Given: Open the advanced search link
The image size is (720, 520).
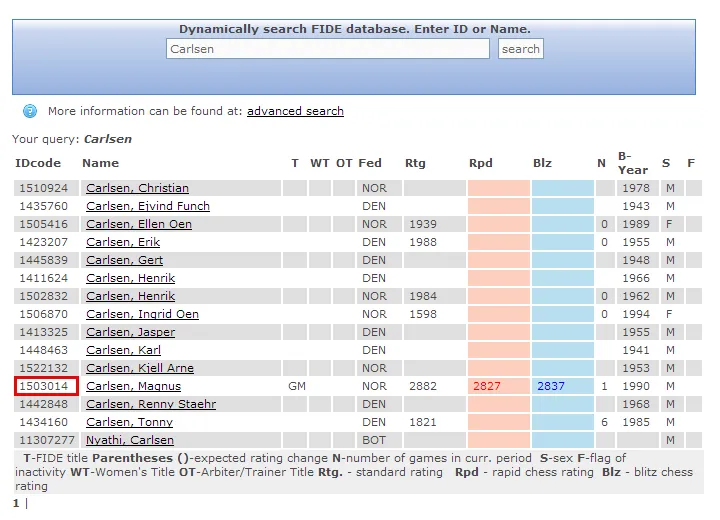Looking at the screenshot, I should [295, 111].
